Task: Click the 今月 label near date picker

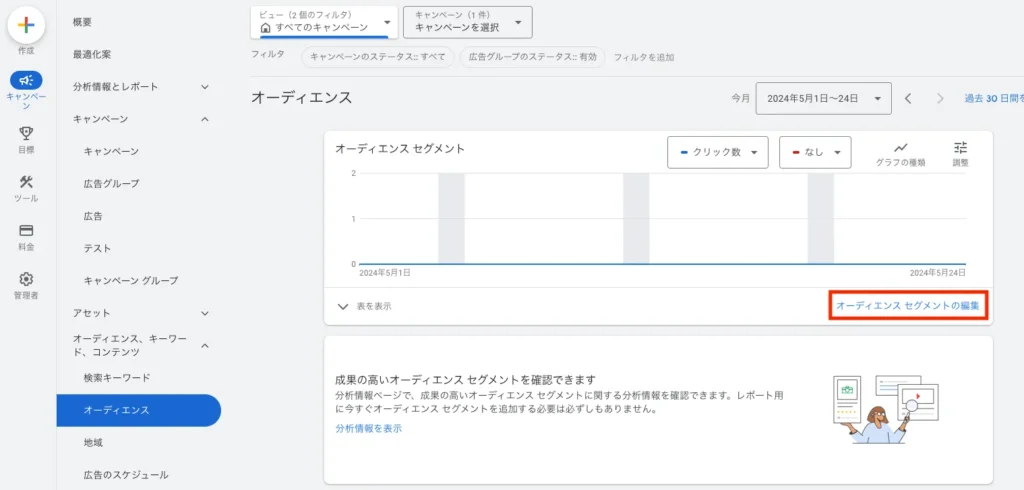Action: 741,99
